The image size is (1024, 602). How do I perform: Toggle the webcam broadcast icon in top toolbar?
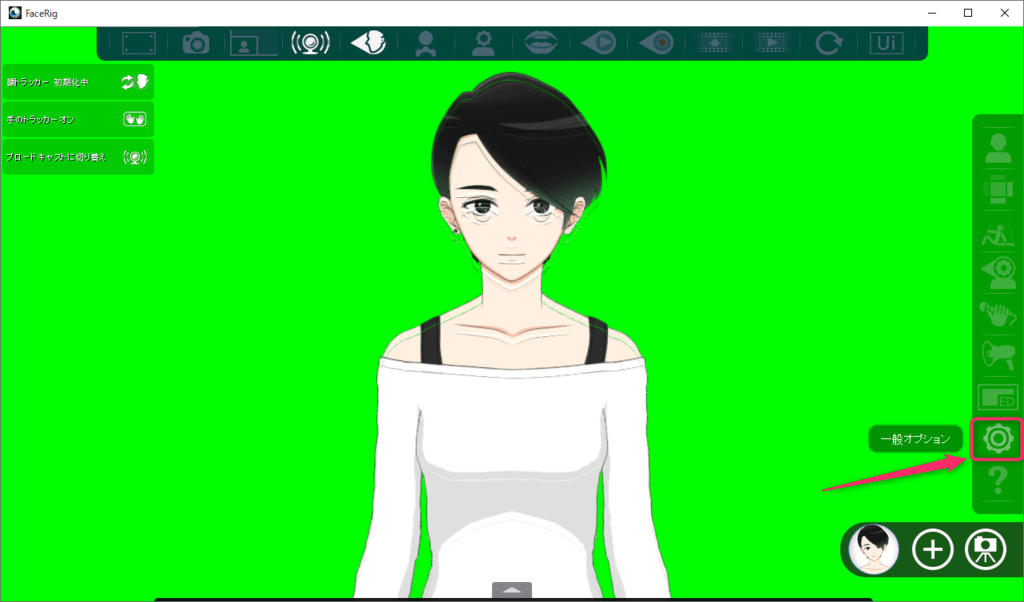[x=310, y=43]
